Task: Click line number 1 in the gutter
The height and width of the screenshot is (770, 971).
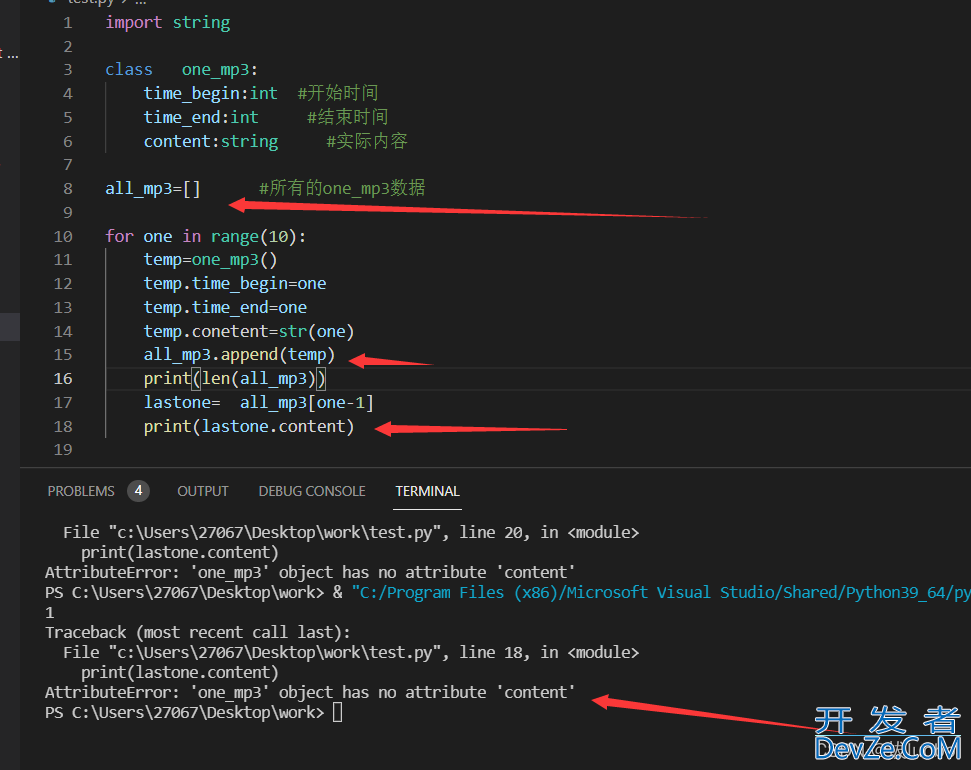Action: point(67,22)
